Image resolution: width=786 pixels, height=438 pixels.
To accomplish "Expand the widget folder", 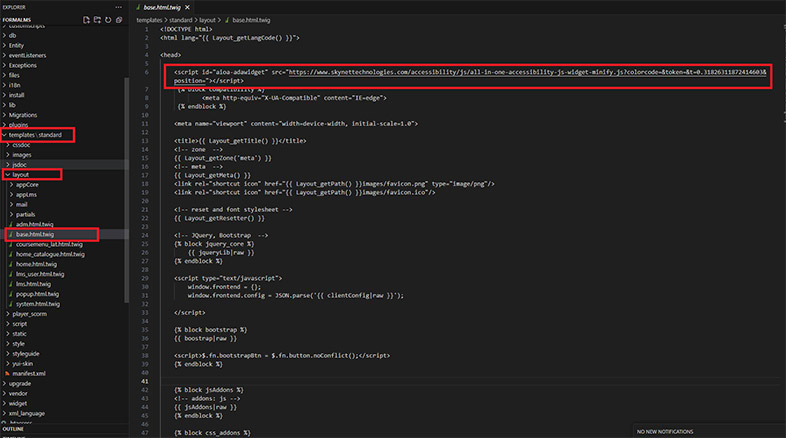I will pyautogui.click(x=18, y=403).
